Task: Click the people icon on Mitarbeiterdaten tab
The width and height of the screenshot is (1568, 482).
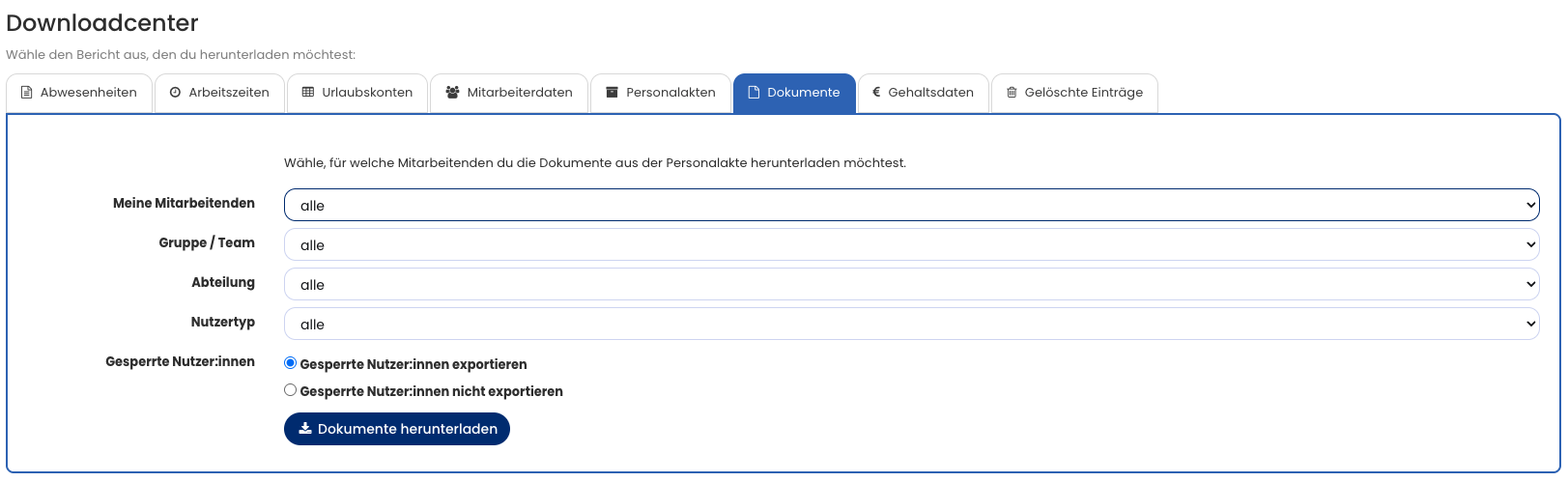Action: coord(452,93)
